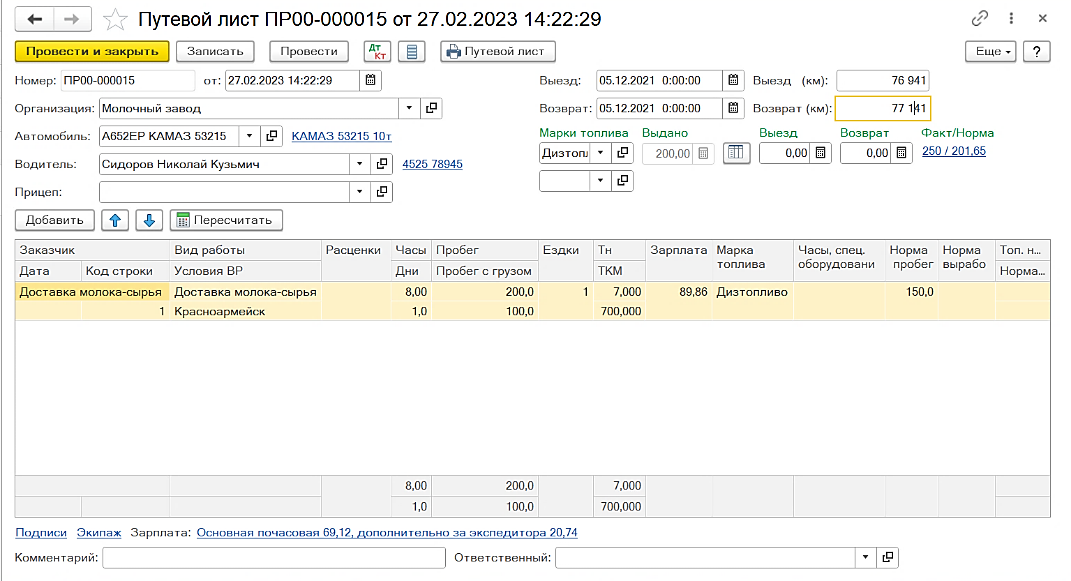Open calculator for Выдано 200,00 field
Image resolution: width=1071 pixels, height=581 pixels.
click(703, 154)
